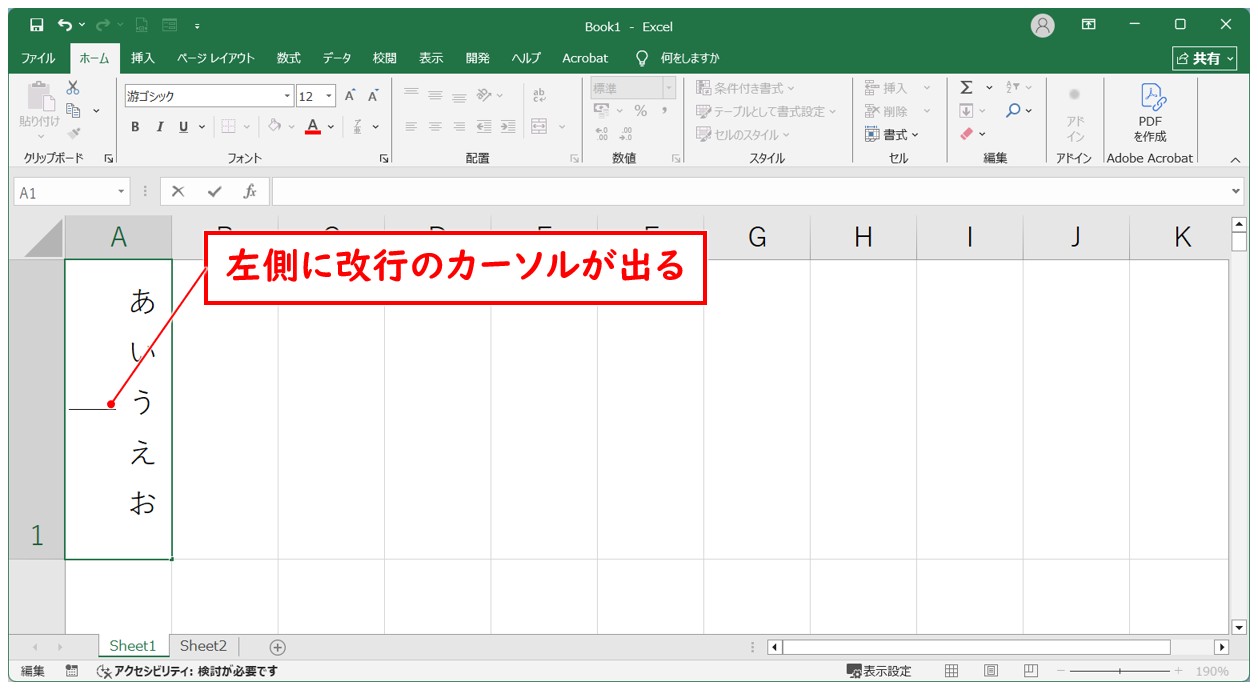This screenshot has width=1258, height=690.
Task: Align cell text to the left
Action: tap(411, 127)
